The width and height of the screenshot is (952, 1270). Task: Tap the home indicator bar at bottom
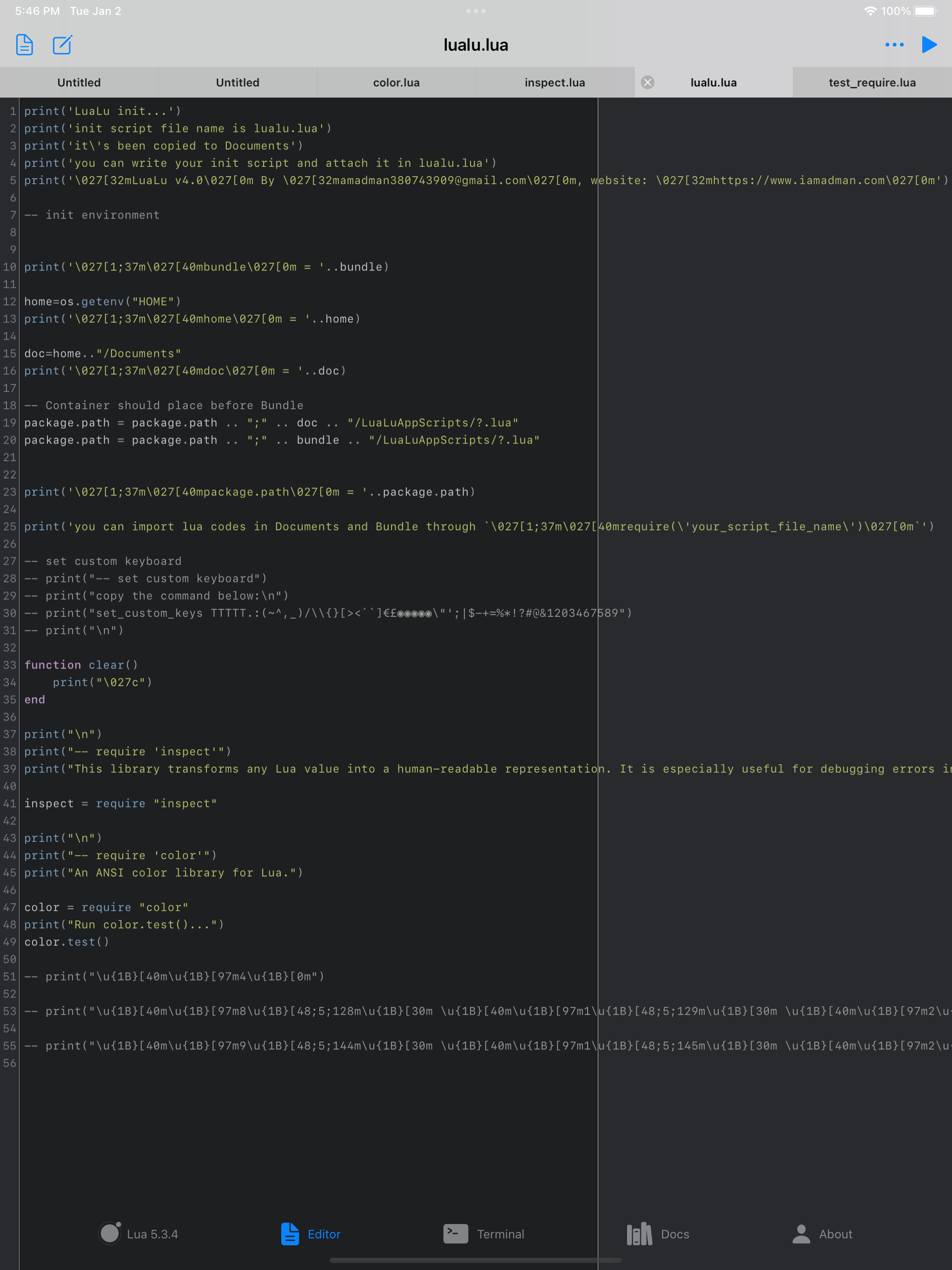(476, 1261)
